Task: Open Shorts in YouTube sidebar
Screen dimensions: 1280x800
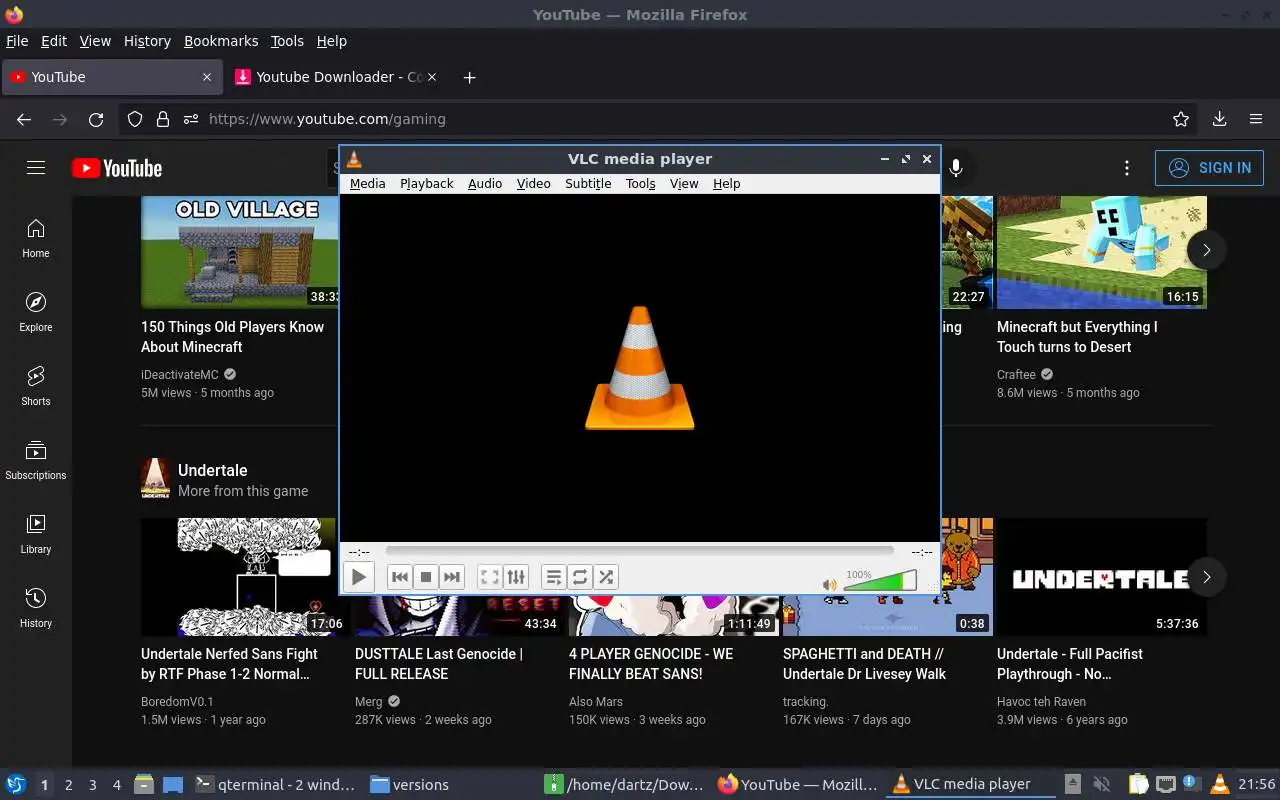Action: (x=36, y=386)
